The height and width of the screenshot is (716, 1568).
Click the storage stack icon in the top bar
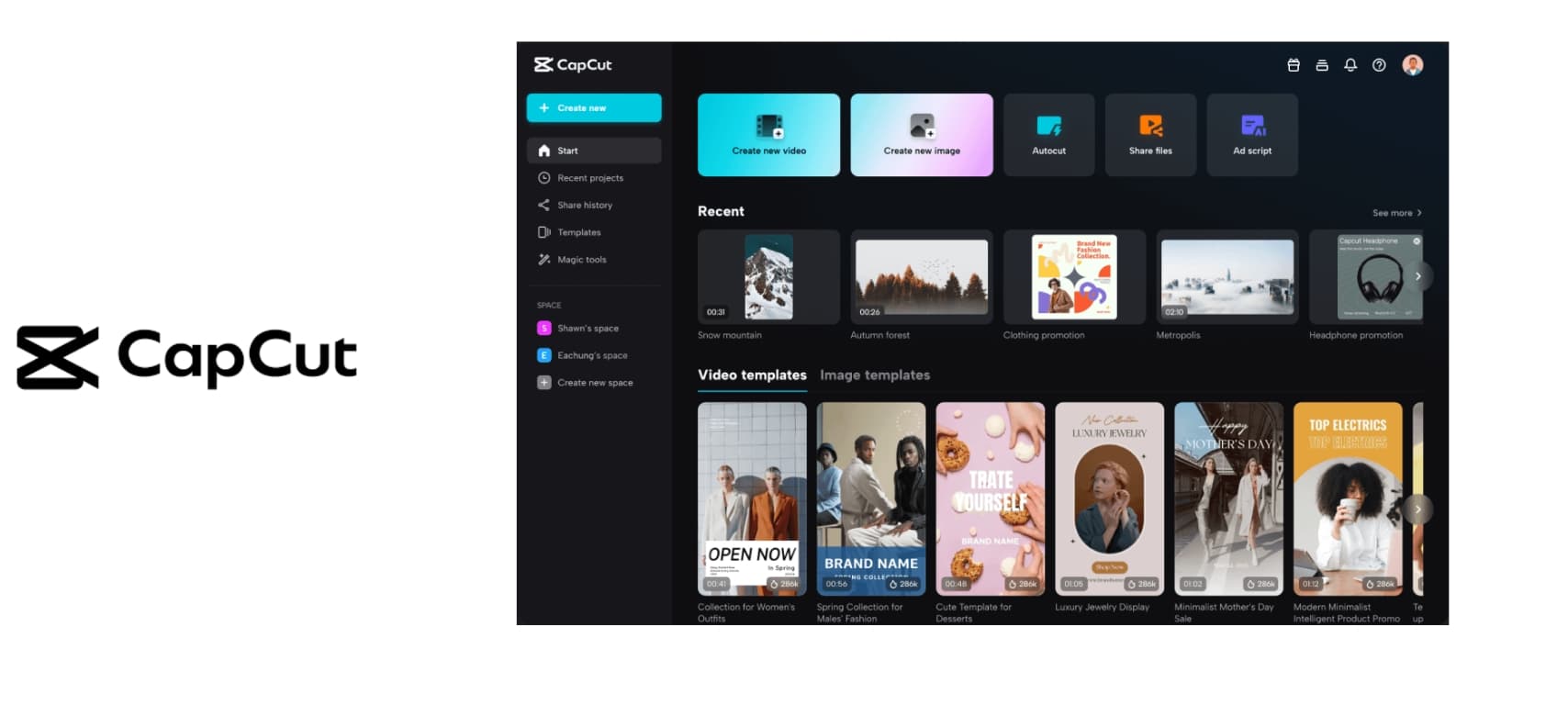coord(1322,65)
